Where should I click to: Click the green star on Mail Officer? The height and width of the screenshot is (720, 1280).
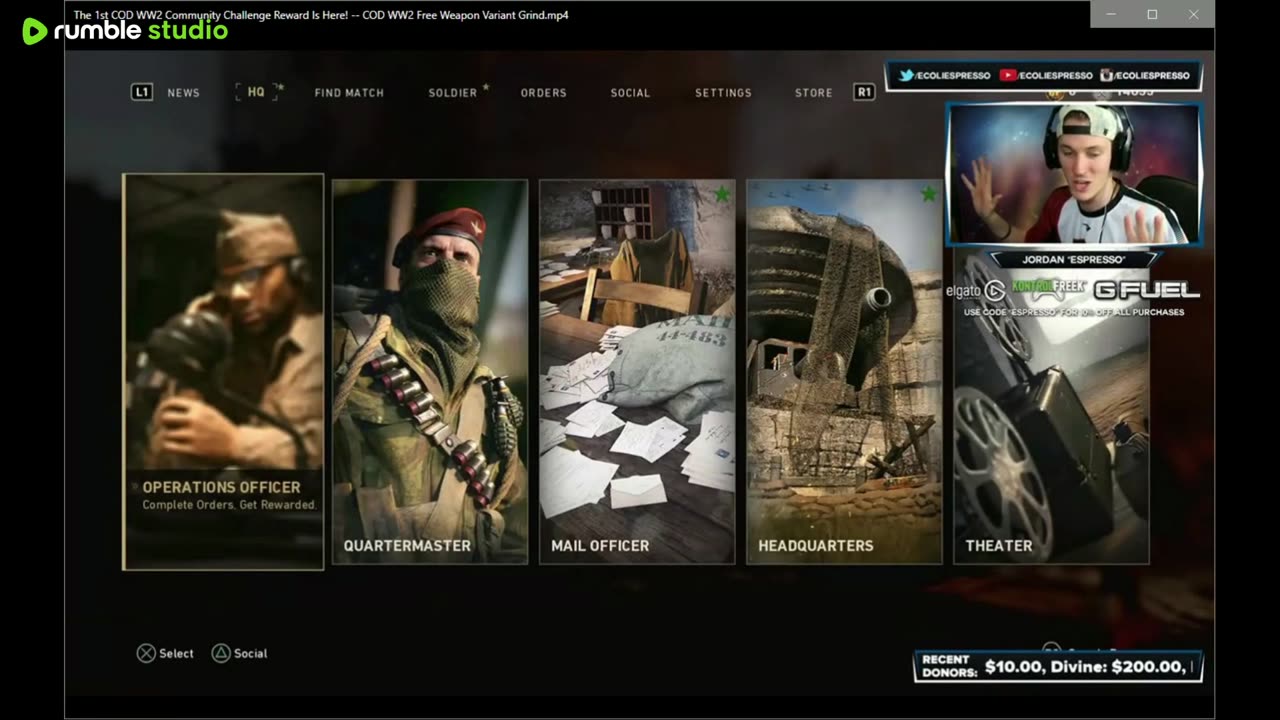click(x=722, y=194)
